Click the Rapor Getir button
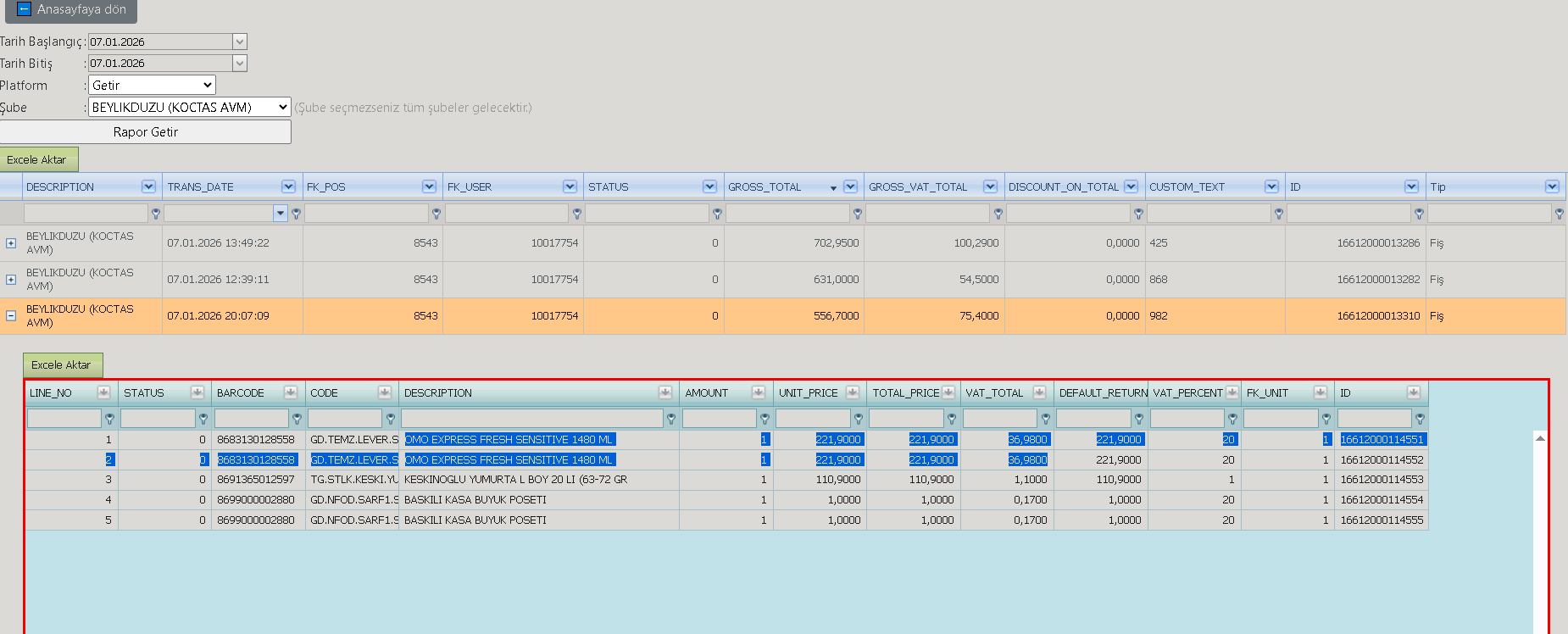The image size is (1568, 634). pos(146,132)
